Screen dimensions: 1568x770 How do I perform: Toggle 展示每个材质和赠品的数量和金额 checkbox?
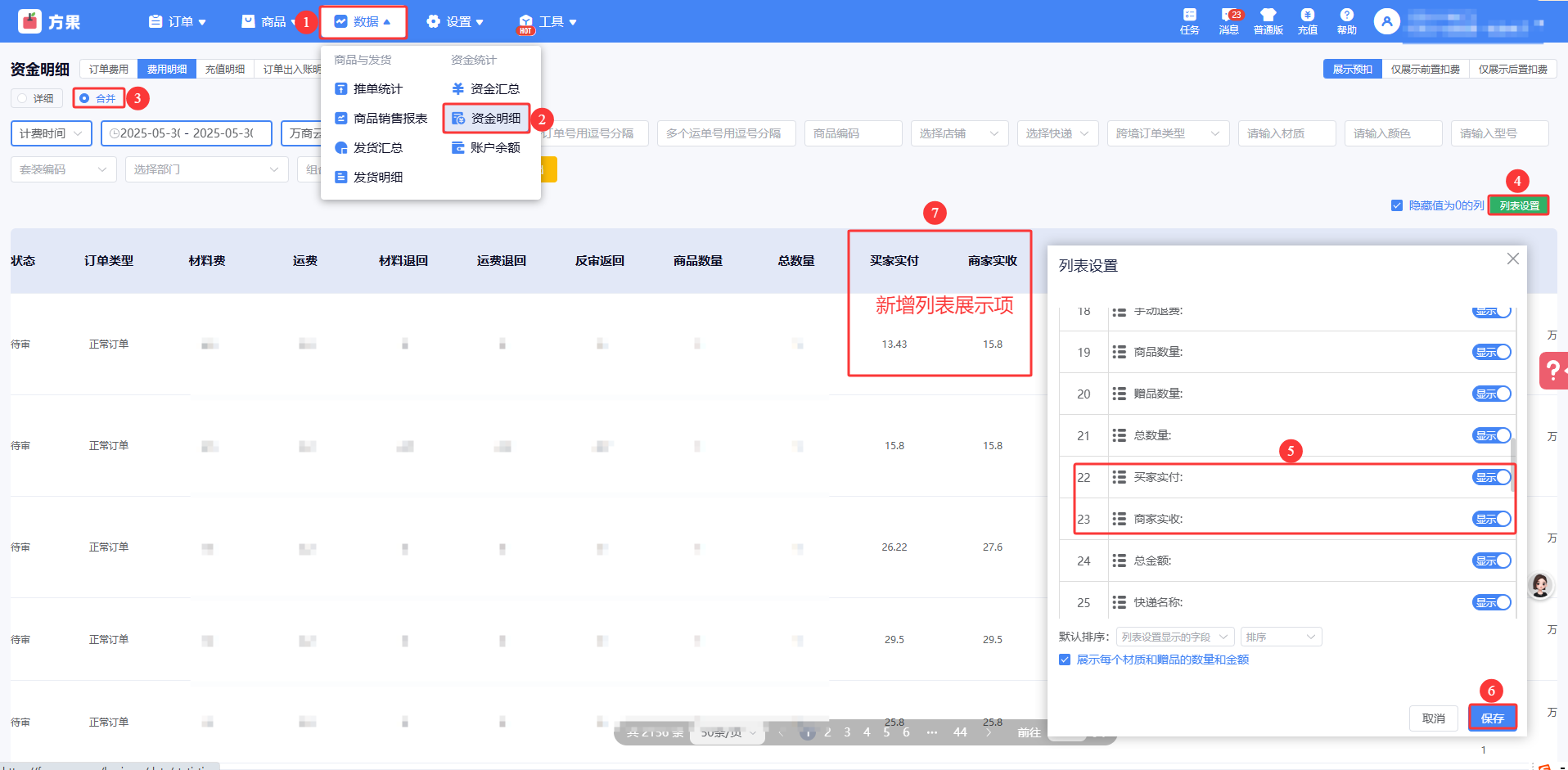point(1065,660)
